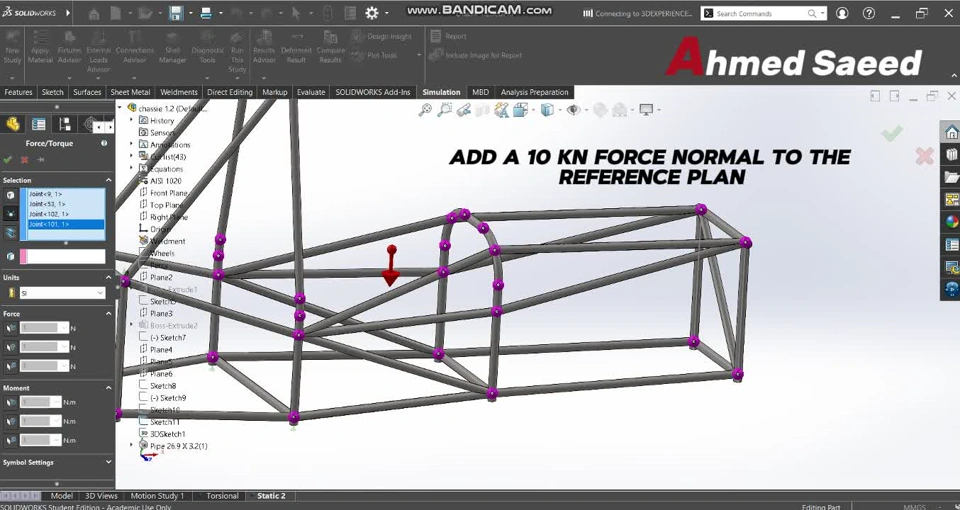Viewport: 960px width, 510px height.
Task: Open the Design Library tab in the task pane
Action: tap(951, 154)
